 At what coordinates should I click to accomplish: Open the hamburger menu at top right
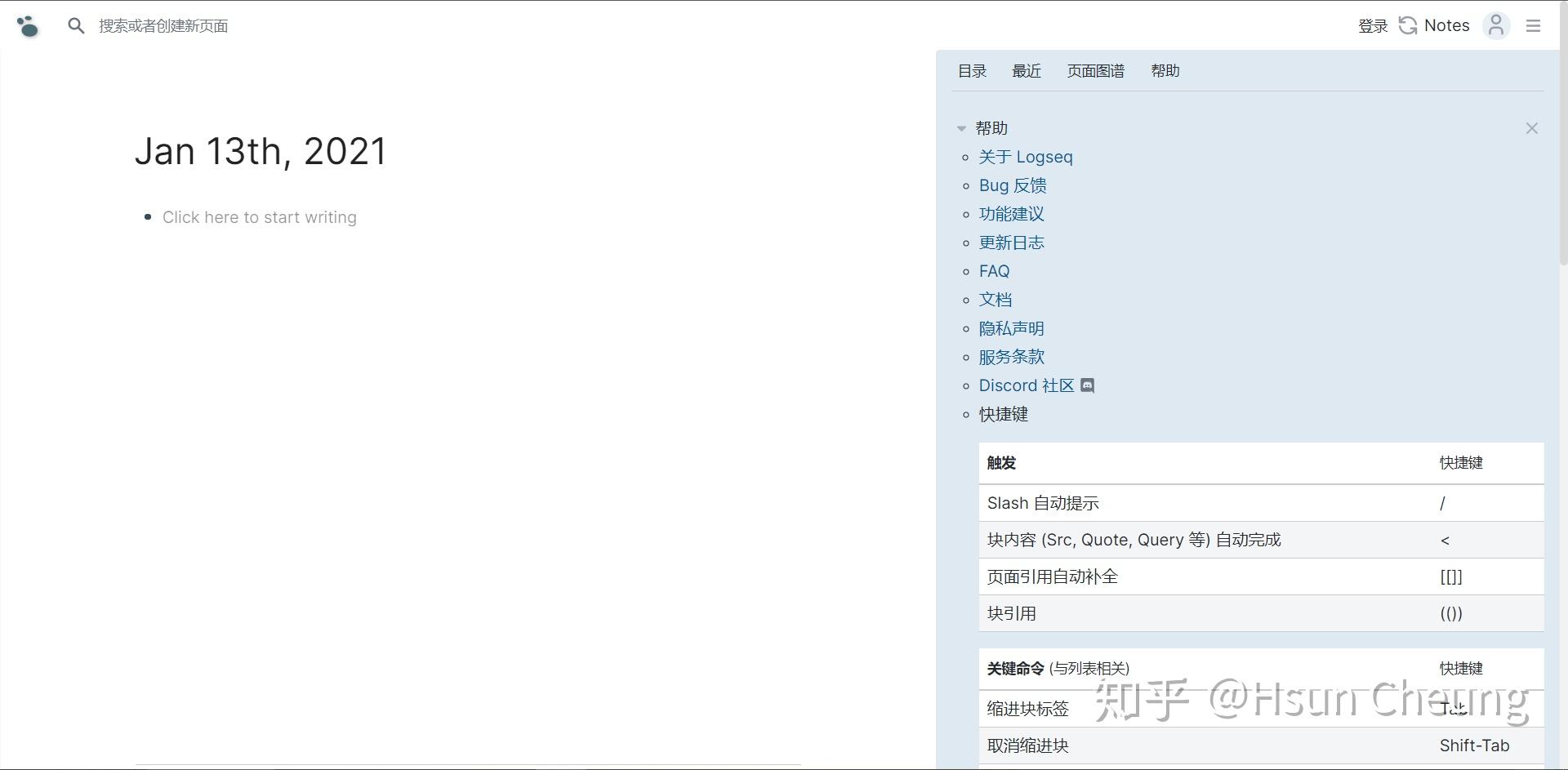coord(1534,25)
